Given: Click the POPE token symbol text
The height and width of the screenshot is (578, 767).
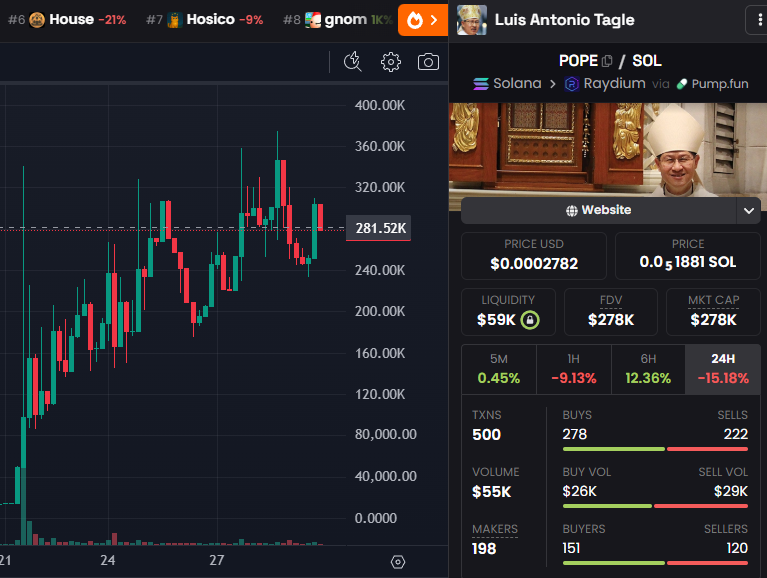Looking at the screenshot, I should coord(578,61).
